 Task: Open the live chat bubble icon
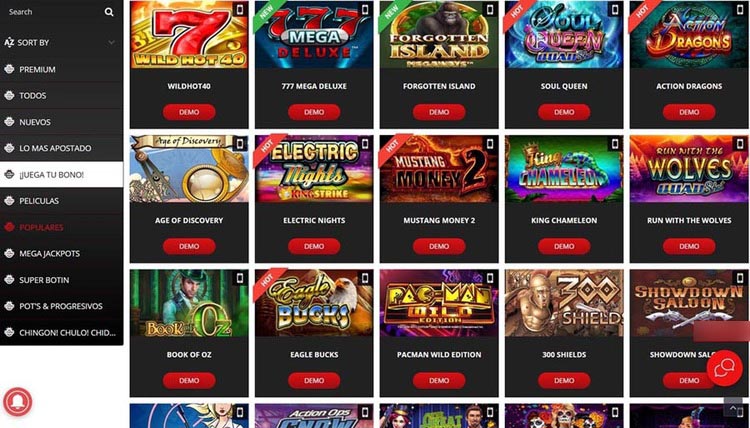click(725, 368)
